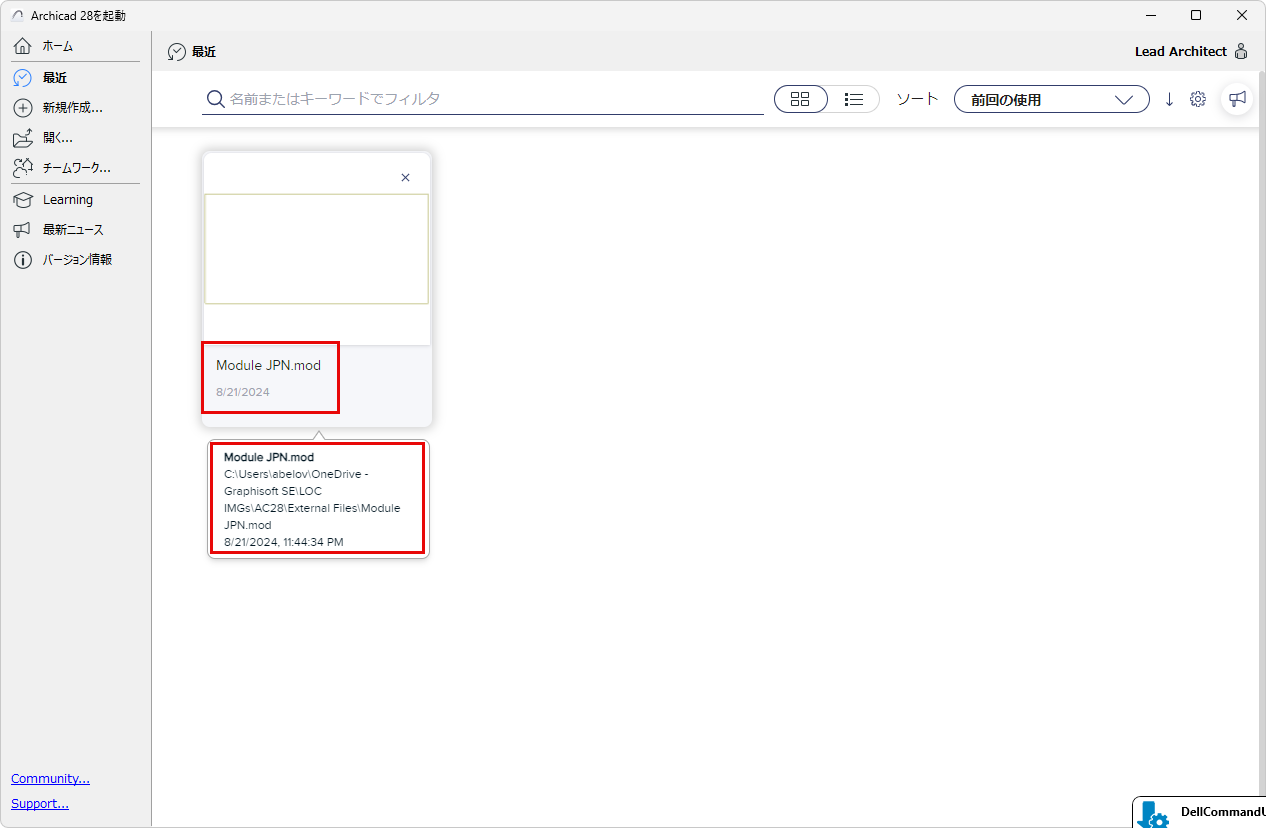1266x828 pixels.
Task: Click the graduation cap Learning icon
Action: (x=23, y=200)
